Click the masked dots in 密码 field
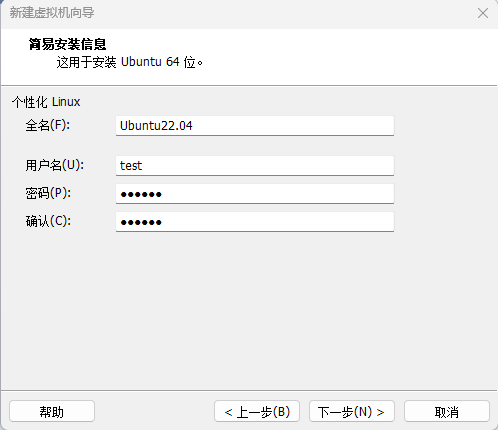 [141, 194]
